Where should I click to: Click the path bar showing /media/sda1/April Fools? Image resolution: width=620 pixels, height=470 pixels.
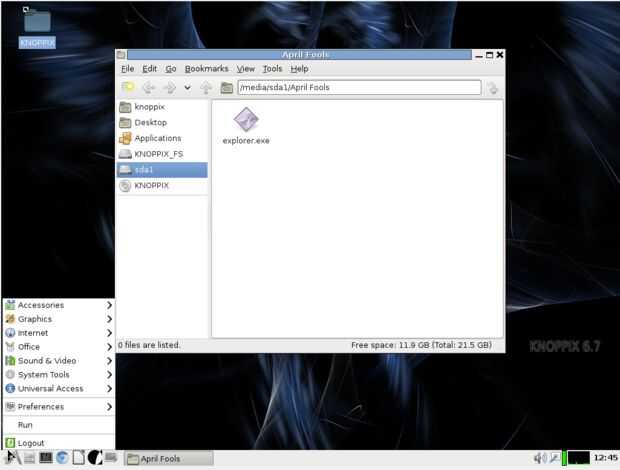click(x=359, y=87)
